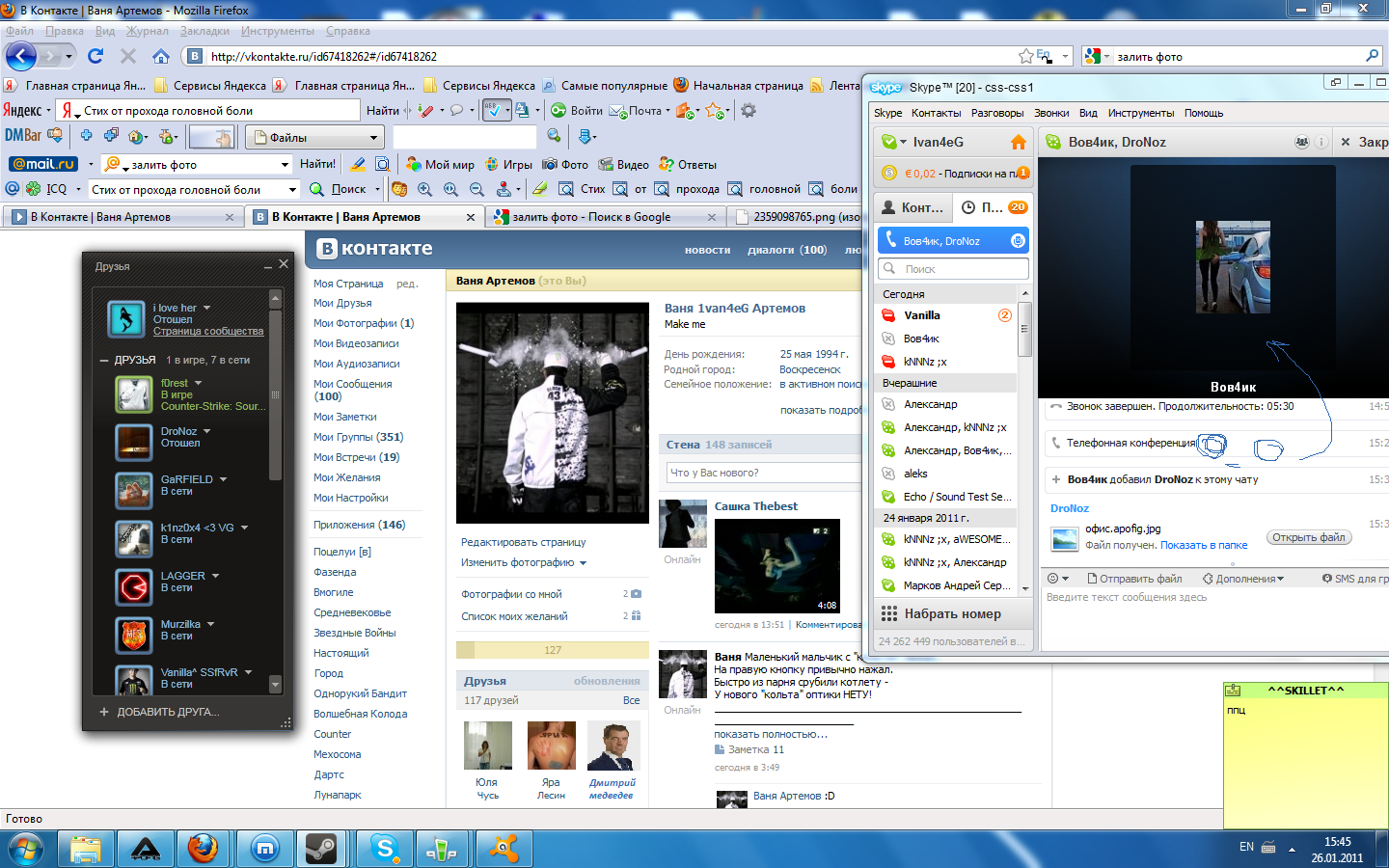Click the Мой мир icon in Mail.ru toolbar
The height and width of the screenshot is (868, 1389).
414,164
